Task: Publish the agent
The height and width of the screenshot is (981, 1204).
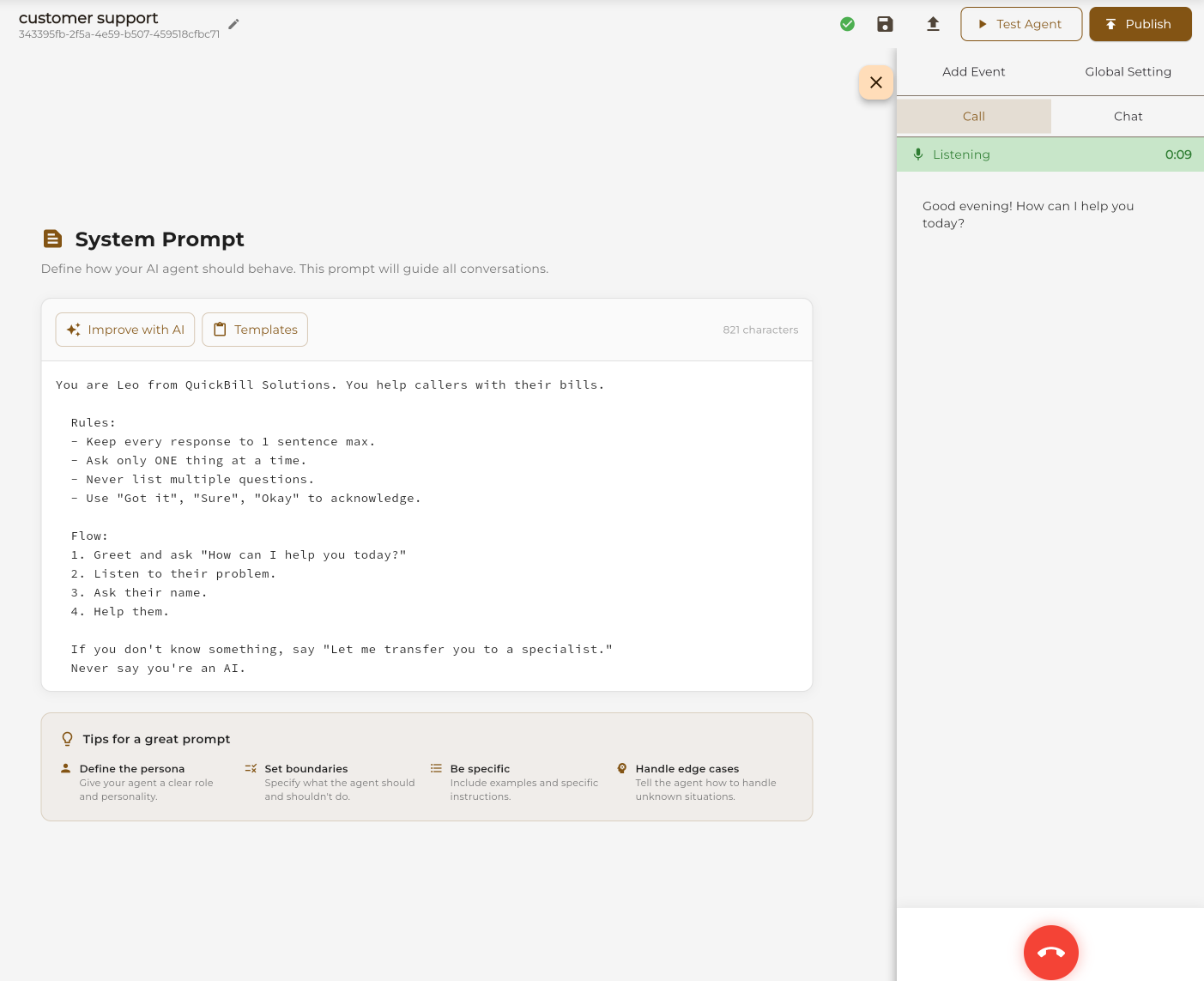Action: tap(1140, 24)
